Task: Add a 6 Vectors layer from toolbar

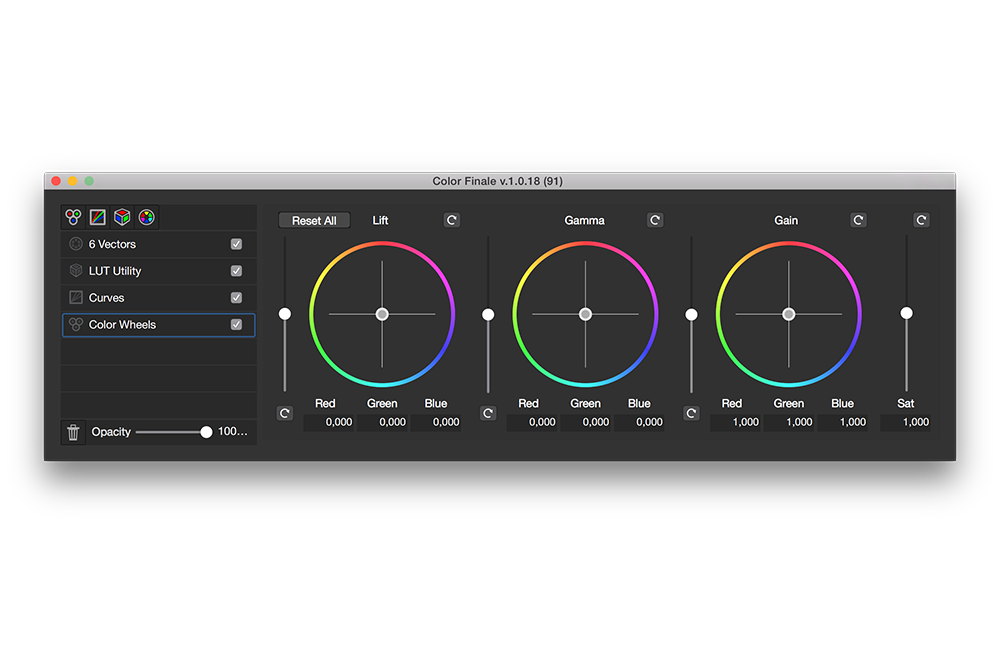Action: 147,217
